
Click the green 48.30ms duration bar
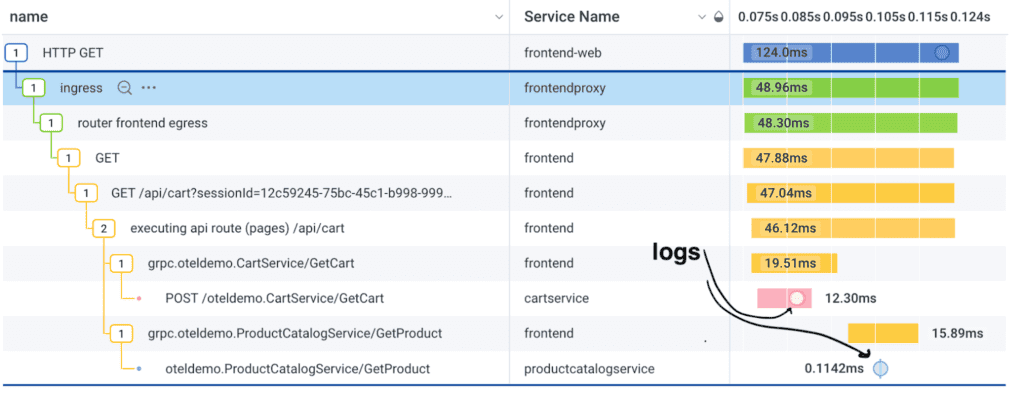pyautogui.click(x=850, y=123)
